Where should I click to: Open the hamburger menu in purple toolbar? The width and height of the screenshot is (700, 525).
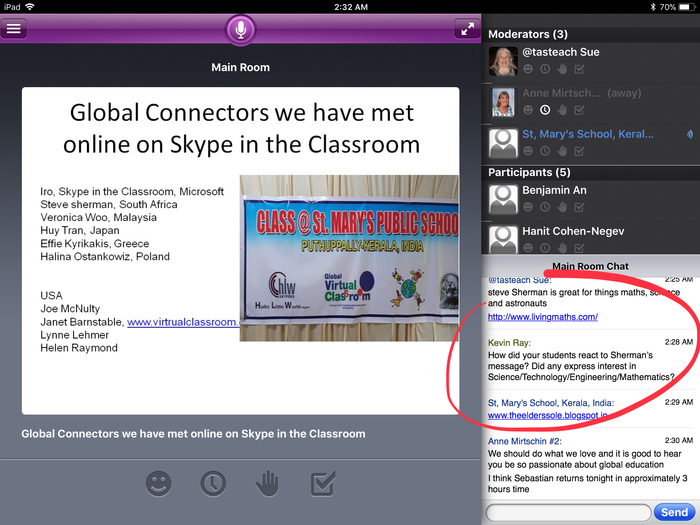[14, 28]
